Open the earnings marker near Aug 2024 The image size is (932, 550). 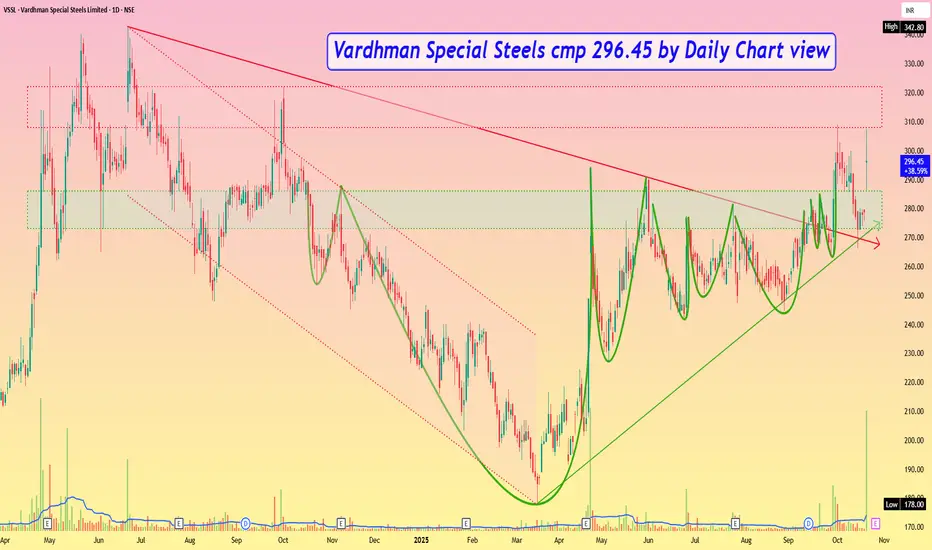click(x=178, y=524)
